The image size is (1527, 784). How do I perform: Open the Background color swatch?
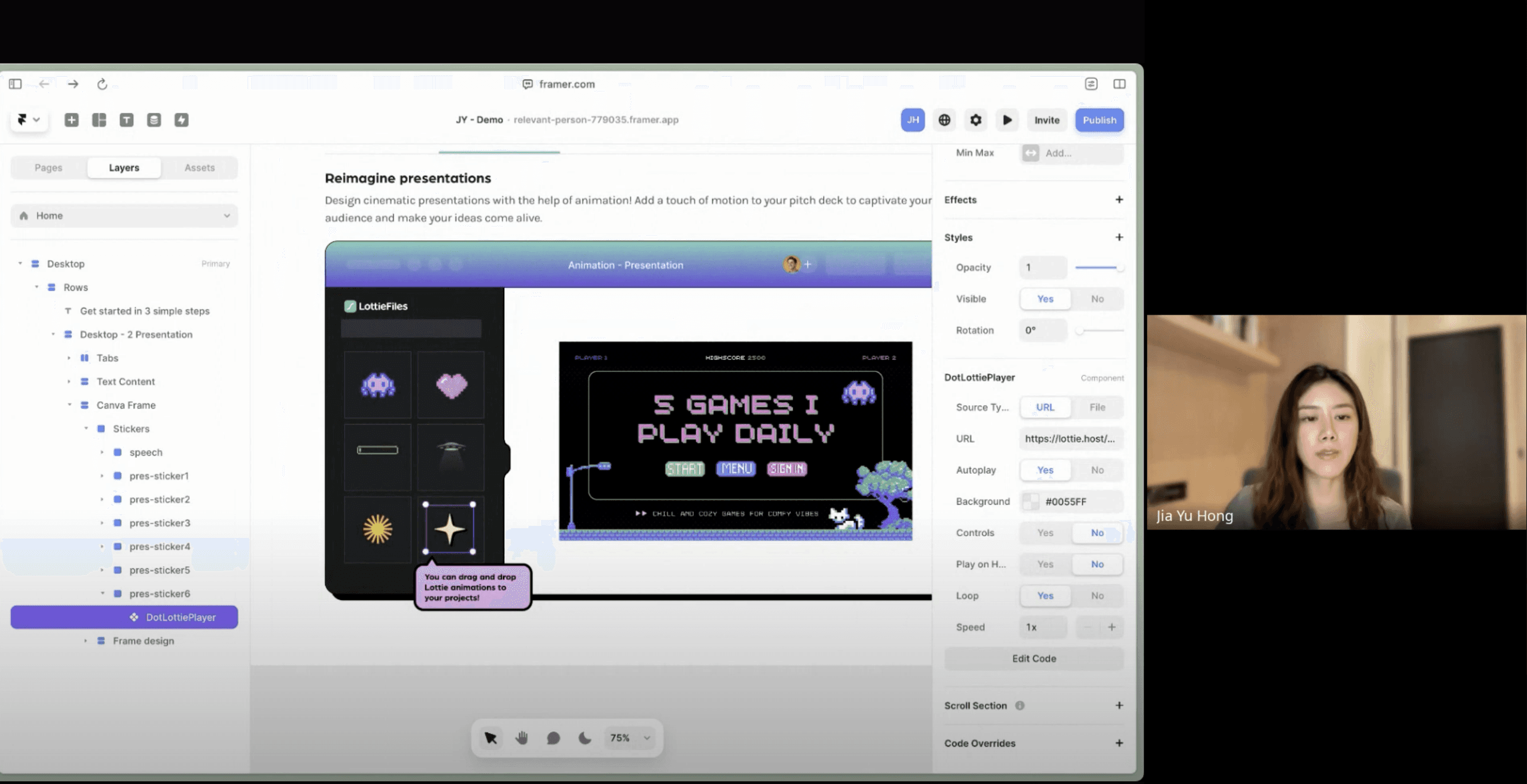(1031, 501)
